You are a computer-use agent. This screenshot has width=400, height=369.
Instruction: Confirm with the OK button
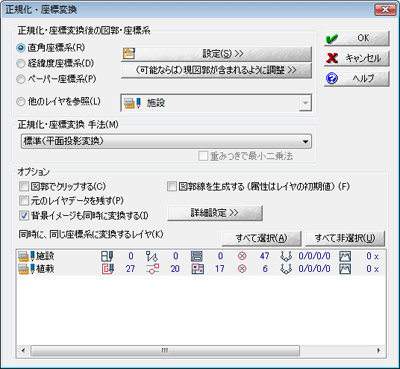(357, 38)
